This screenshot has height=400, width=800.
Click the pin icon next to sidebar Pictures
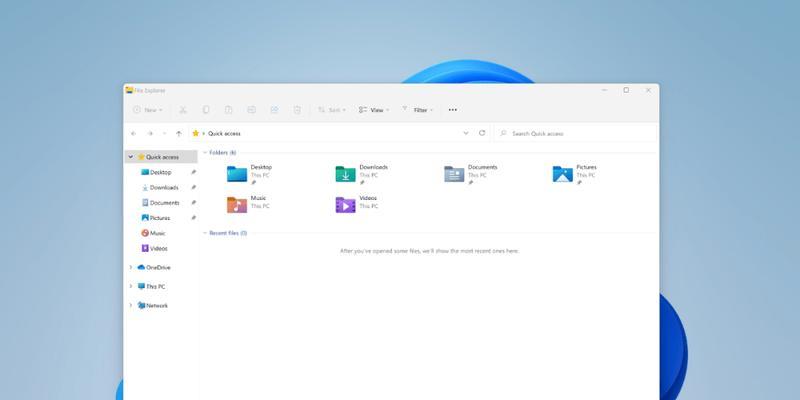(193, 218)
